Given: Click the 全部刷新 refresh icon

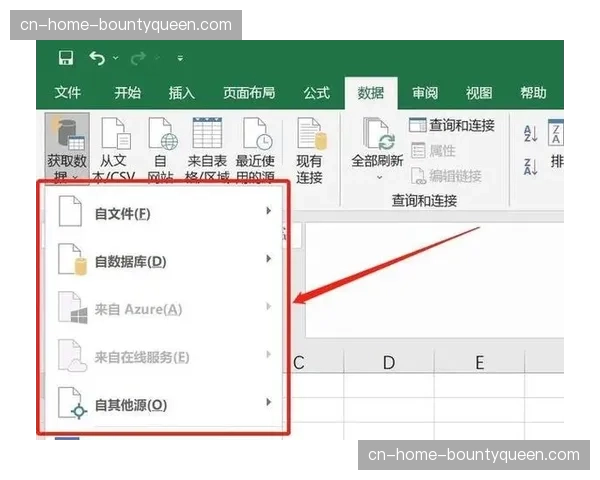Looking at the screenshot, I should pyautogui.click(x=379, y=134).
